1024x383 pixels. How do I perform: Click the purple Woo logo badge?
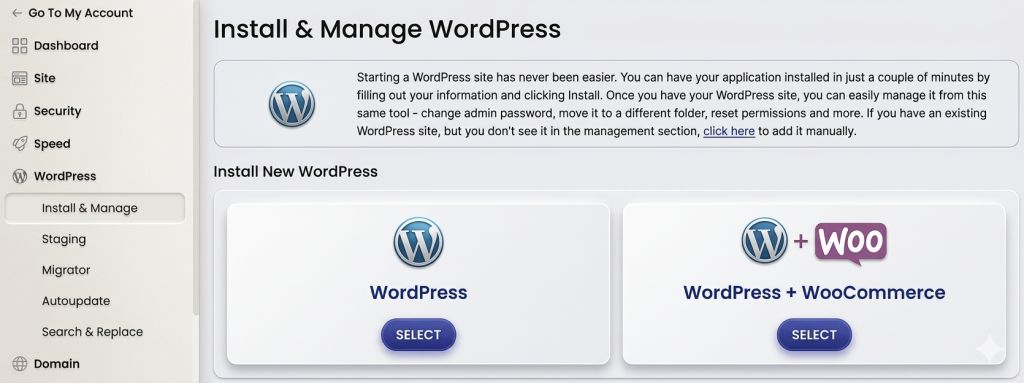[x=851, y=243]
